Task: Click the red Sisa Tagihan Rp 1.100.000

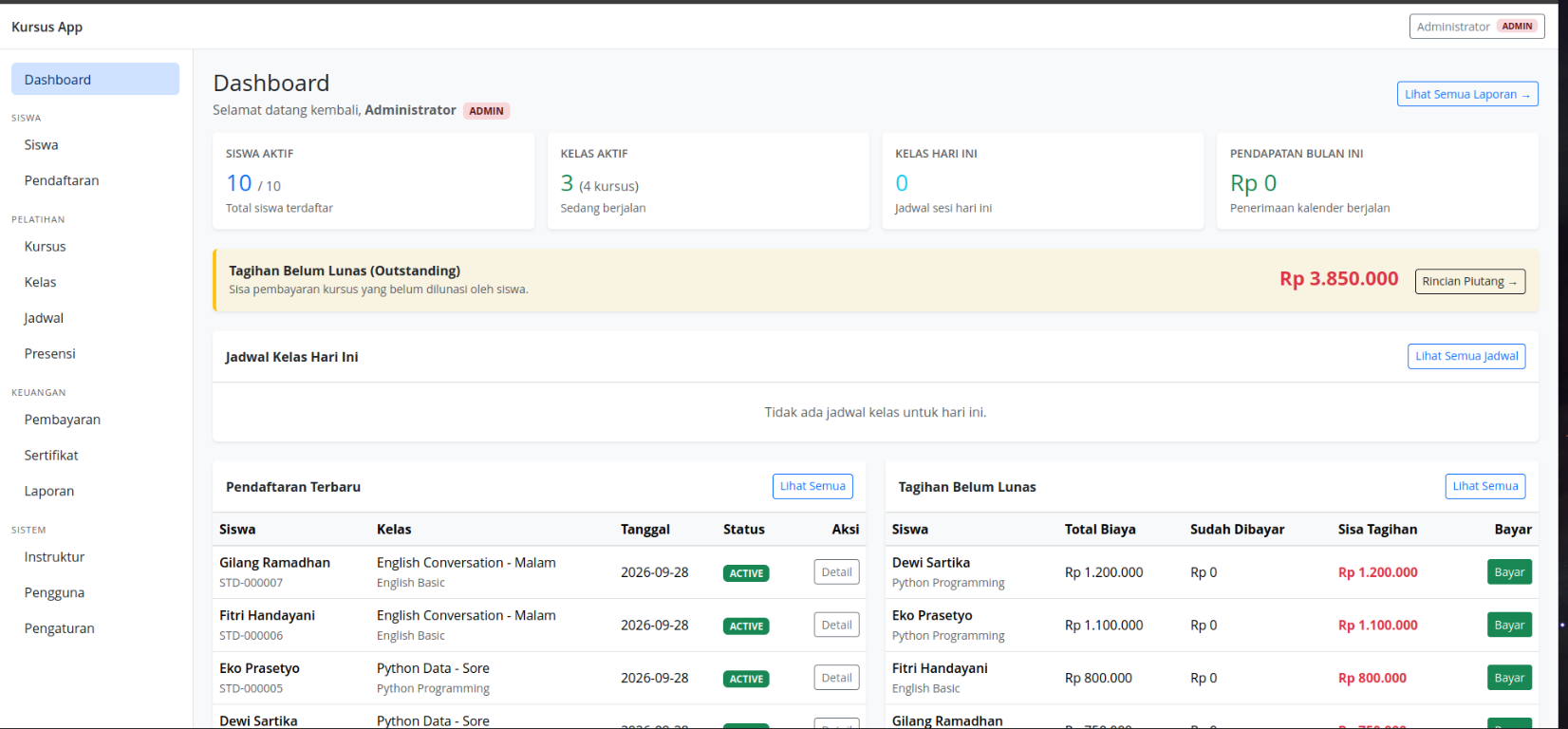Action: point(1377,626)
